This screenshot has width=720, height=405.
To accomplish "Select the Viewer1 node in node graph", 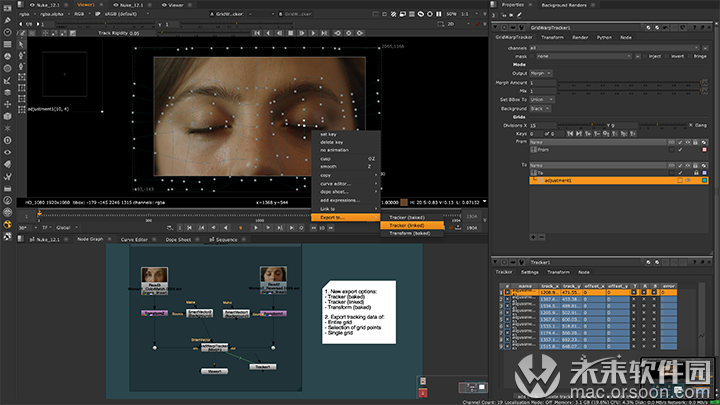I will [214, 371].
